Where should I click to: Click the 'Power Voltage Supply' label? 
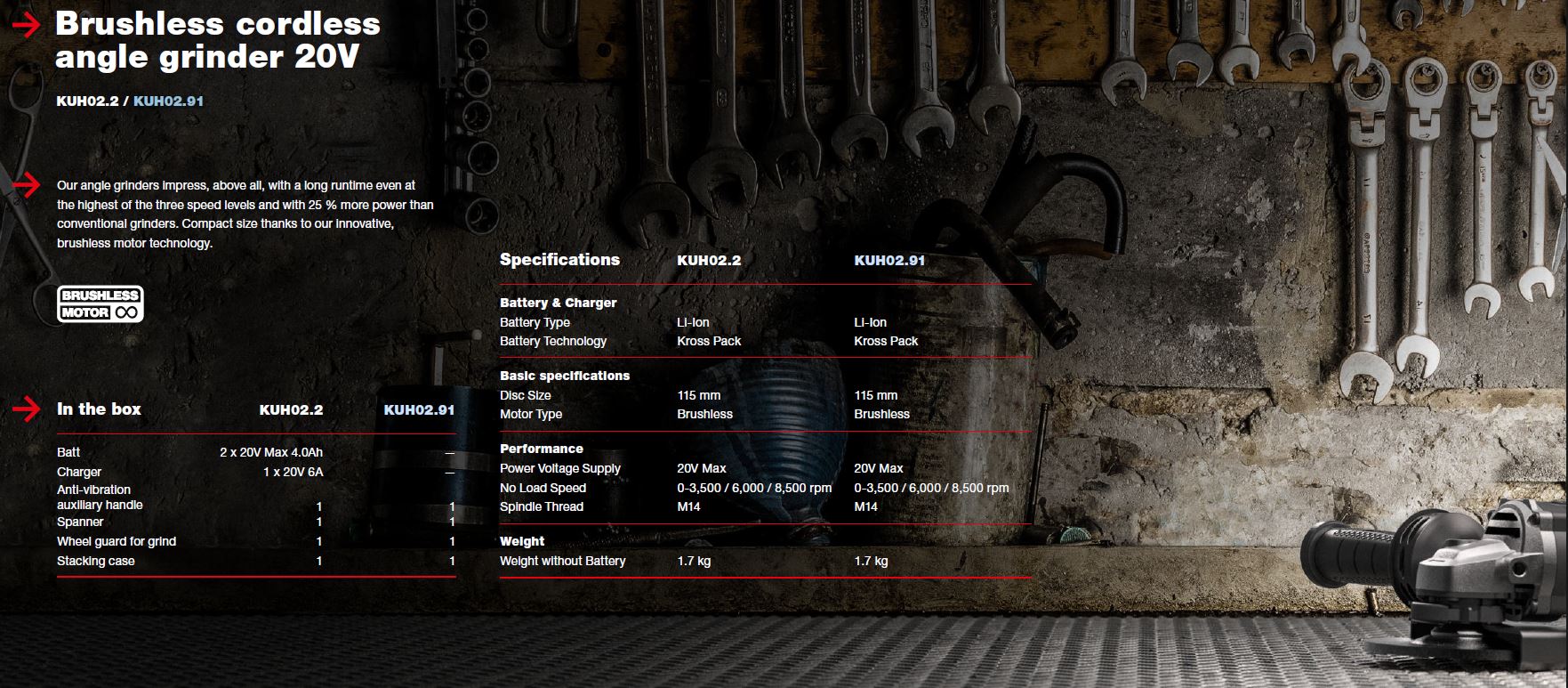(x=560, y=468)
